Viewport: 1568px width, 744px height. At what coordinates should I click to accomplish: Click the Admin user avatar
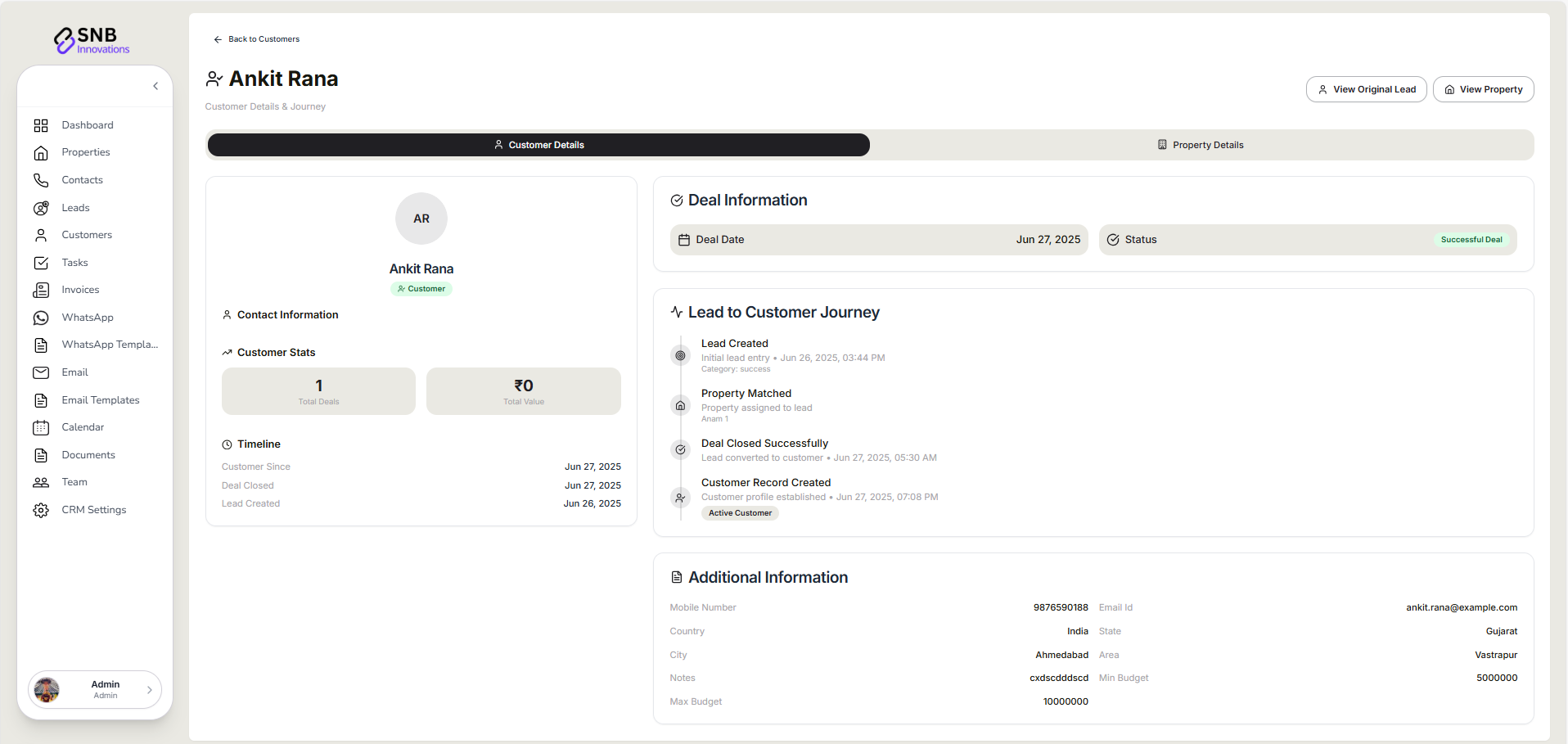point(47,690)
